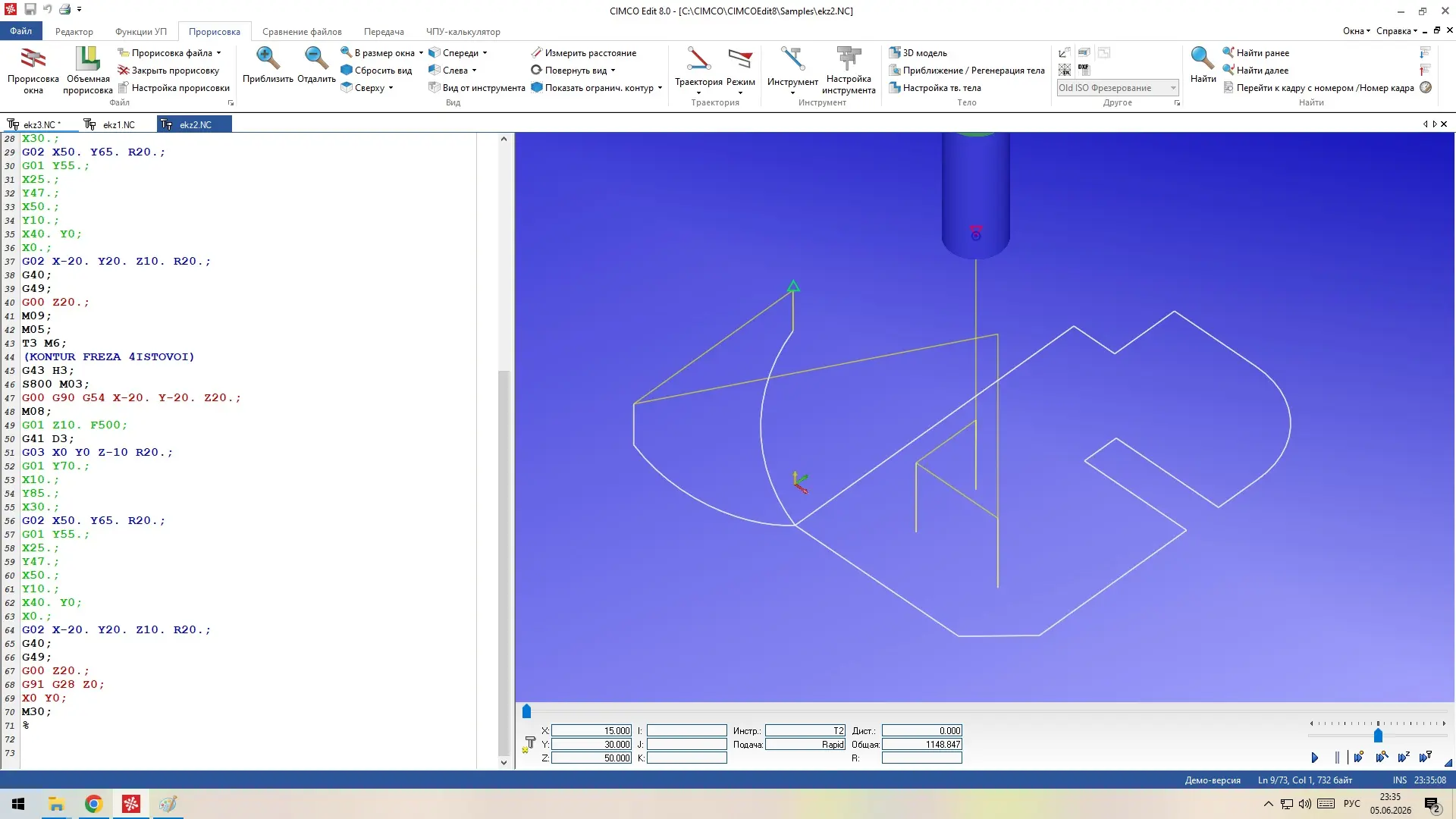Expand the В размер окна dropdown arrow
This screenshot has width=1456, height=819.
421,53
